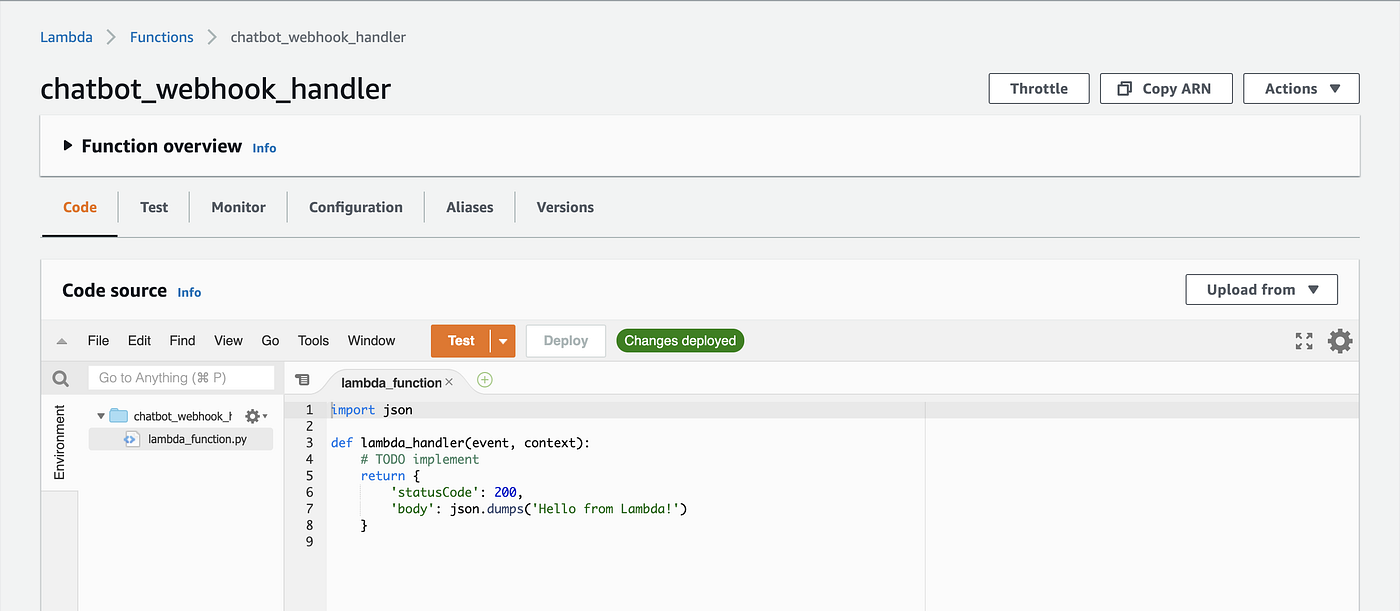Click the Throttle button

[1038, 88]
